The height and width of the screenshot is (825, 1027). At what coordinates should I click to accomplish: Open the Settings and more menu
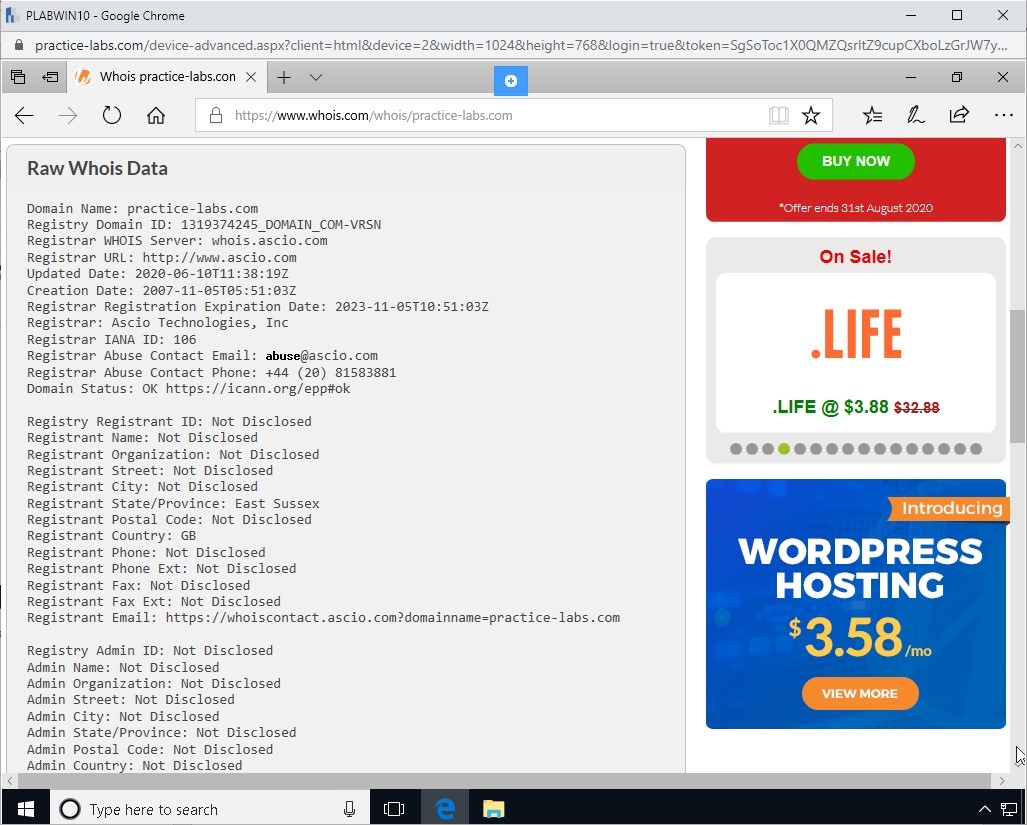pyautogui.click(x=1003, y=115)
